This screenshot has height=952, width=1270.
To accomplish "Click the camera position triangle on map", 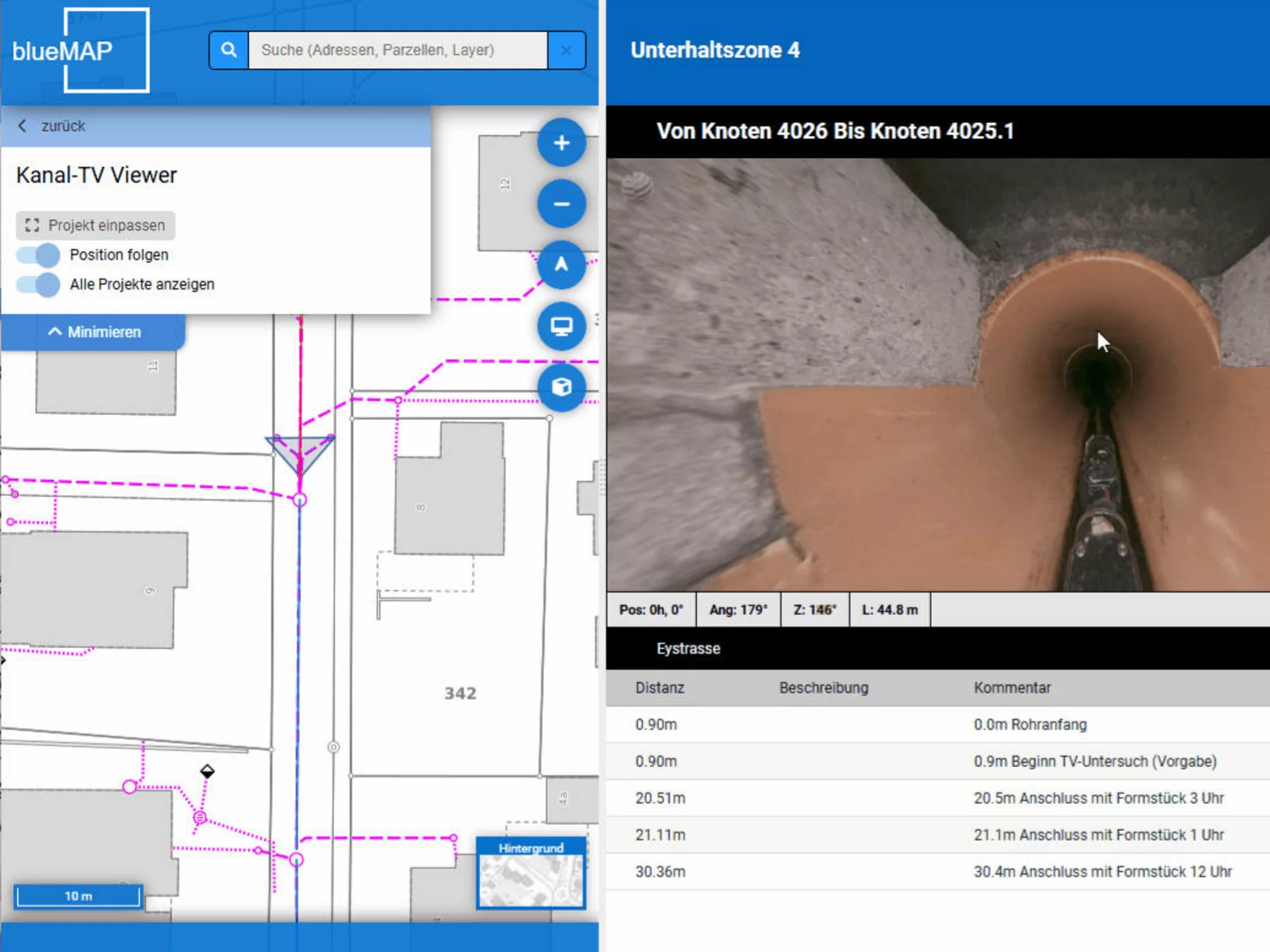I will [300, 454].
